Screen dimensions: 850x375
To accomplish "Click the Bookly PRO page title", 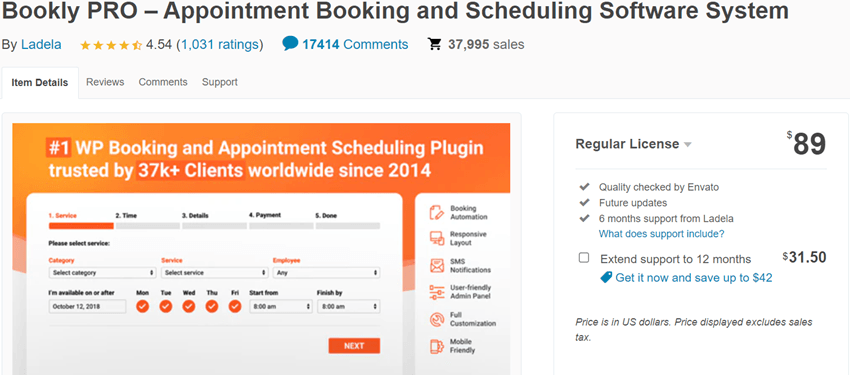I will [x=395, y=10].
